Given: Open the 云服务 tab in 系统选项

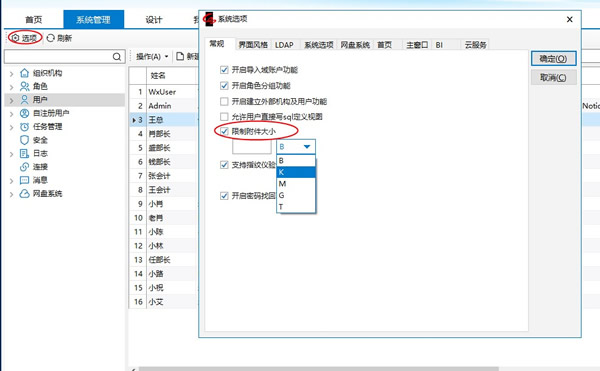Looking at the screenshot, I should pyautogui.click(x=475, y=45).
